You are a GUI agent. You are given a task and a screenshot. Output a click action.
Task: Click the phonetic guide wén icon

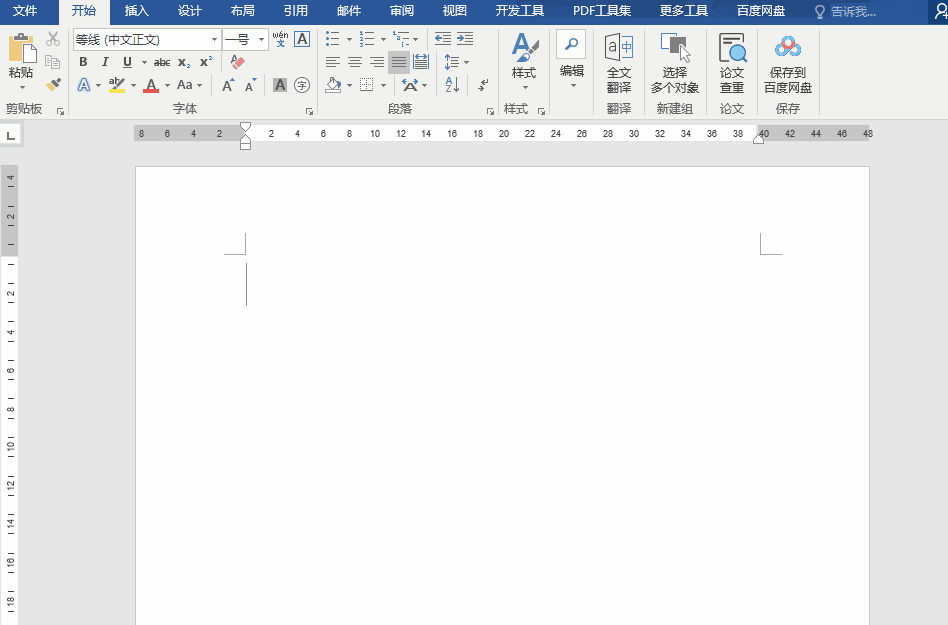[281, 39]
